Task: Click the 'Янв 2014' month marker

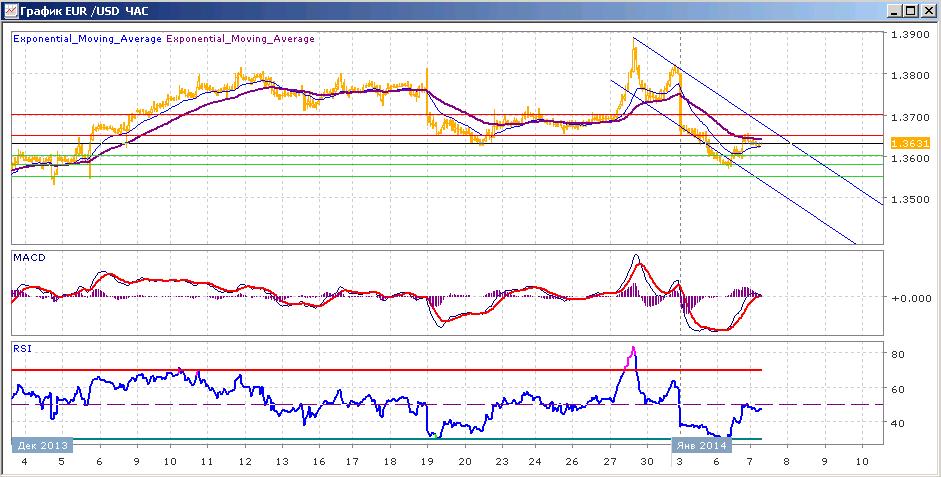Action: coord(702,445)
